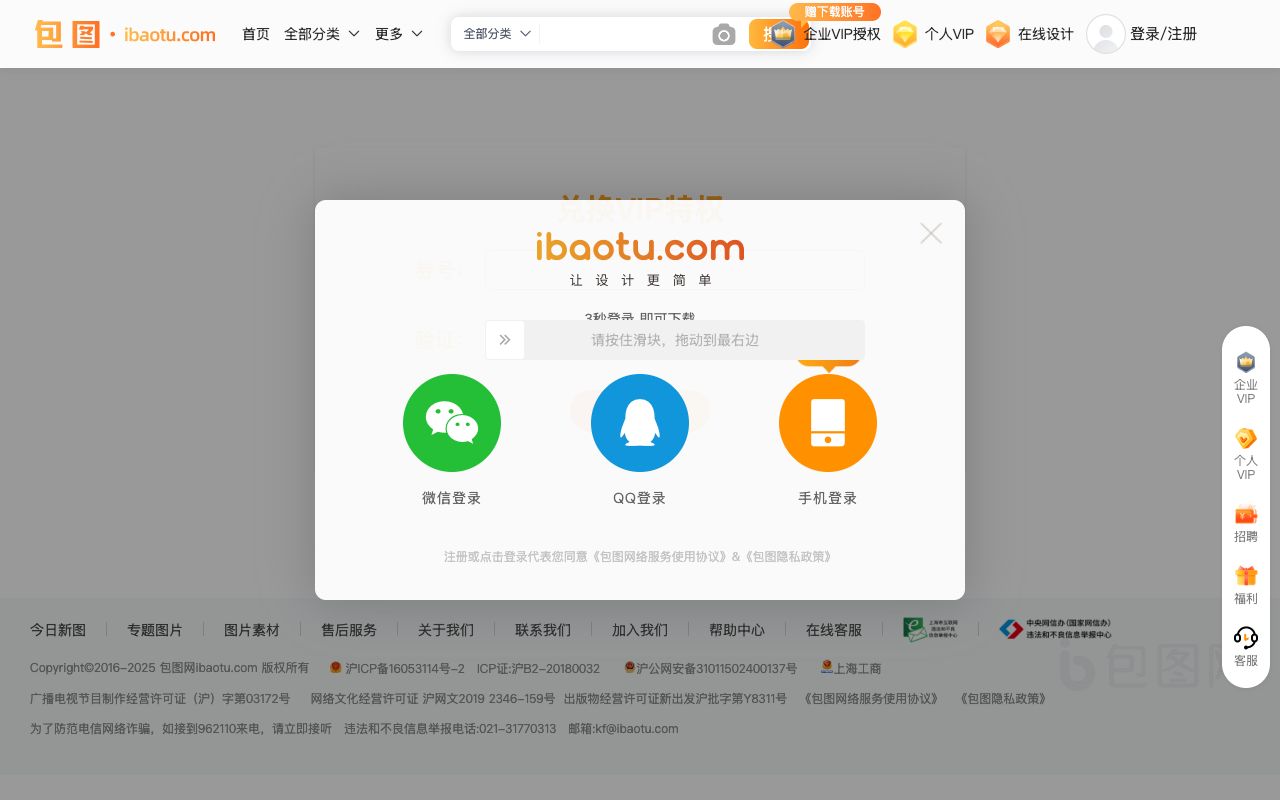
Task: Click the captcha slider handle
Action: [x=505, y=340]
